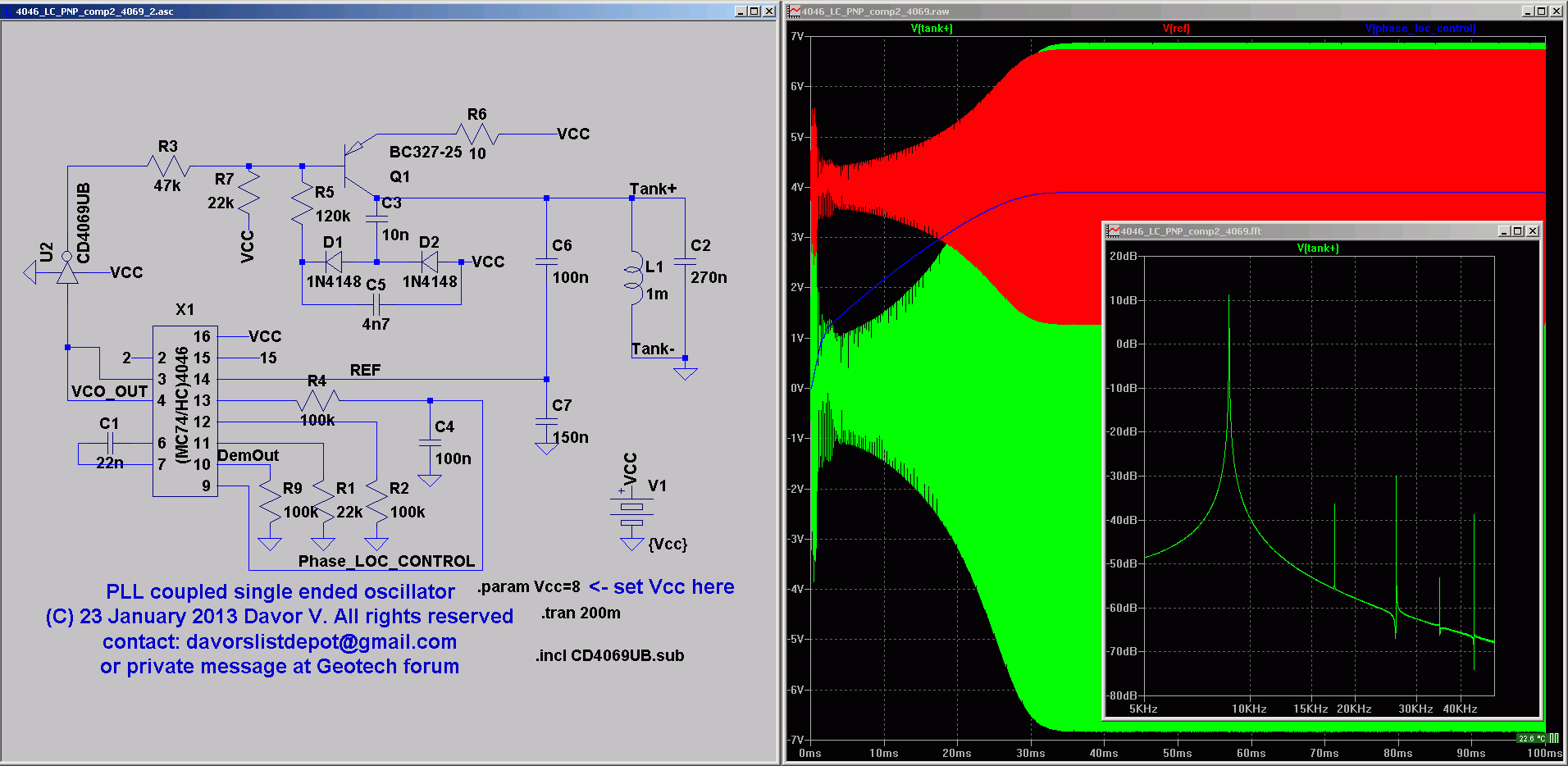Select capacitor C5 4n7 symbol
The width and height of the screenshot is (1568, 766).
(x=376, y=304)
